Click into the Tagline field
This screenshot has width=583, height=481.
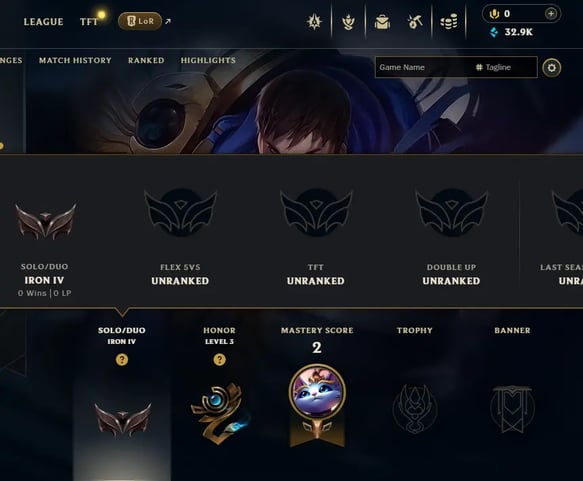pos(506,67)
